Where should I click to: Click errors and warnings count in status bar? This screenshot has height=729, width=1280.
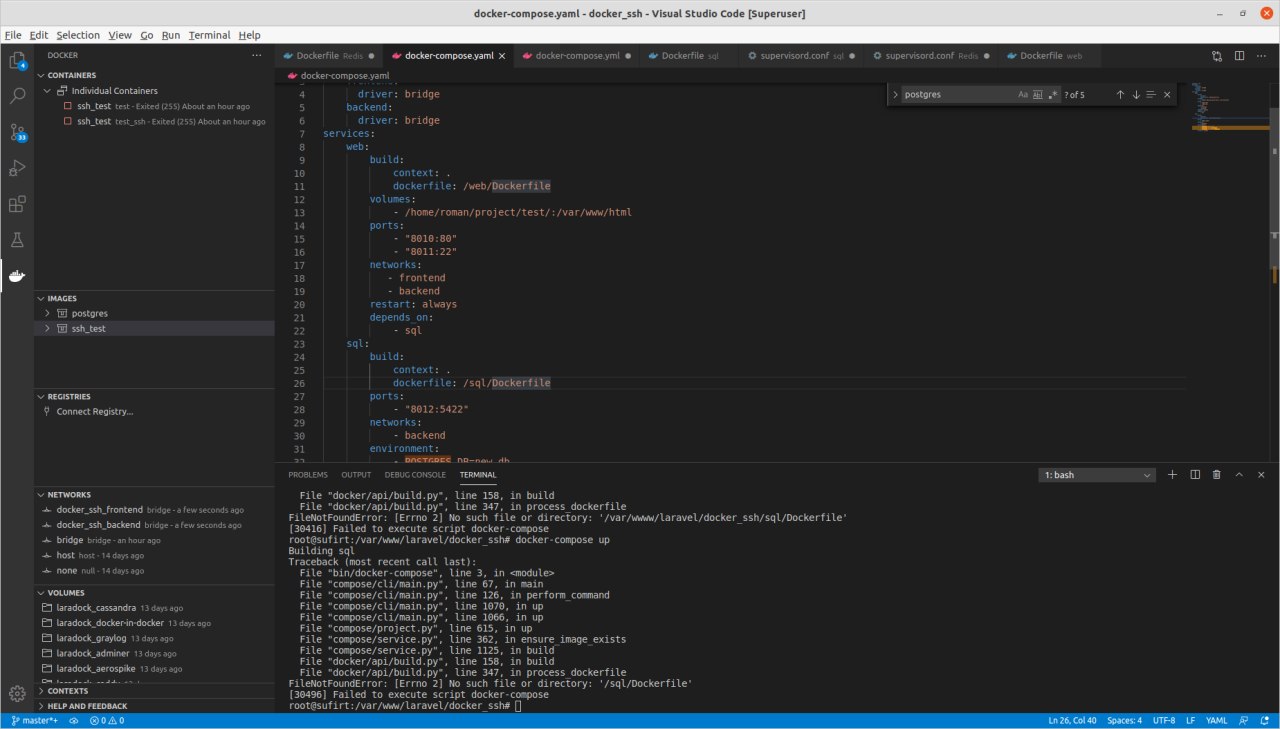tap(107, 721)
